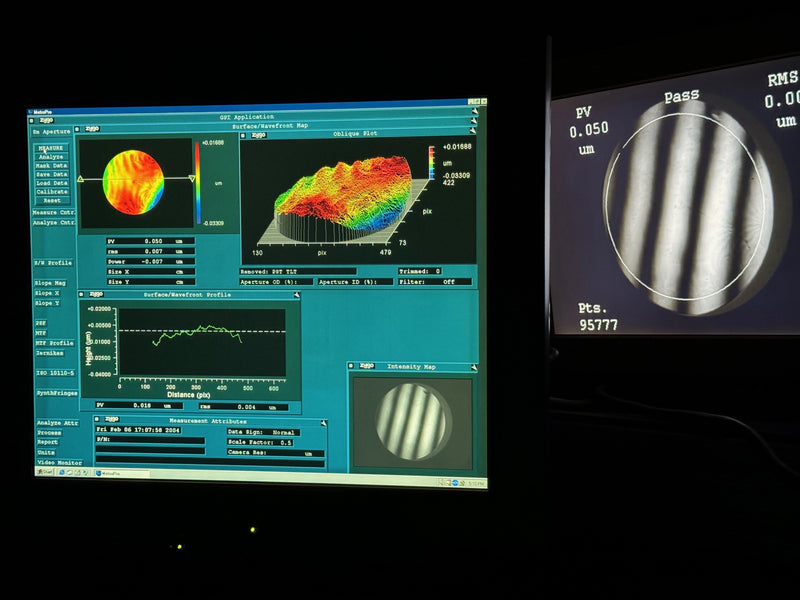Click the Aperture OD (%) field
The width and height of the screenshot is (800, 600).
point(276,282)
